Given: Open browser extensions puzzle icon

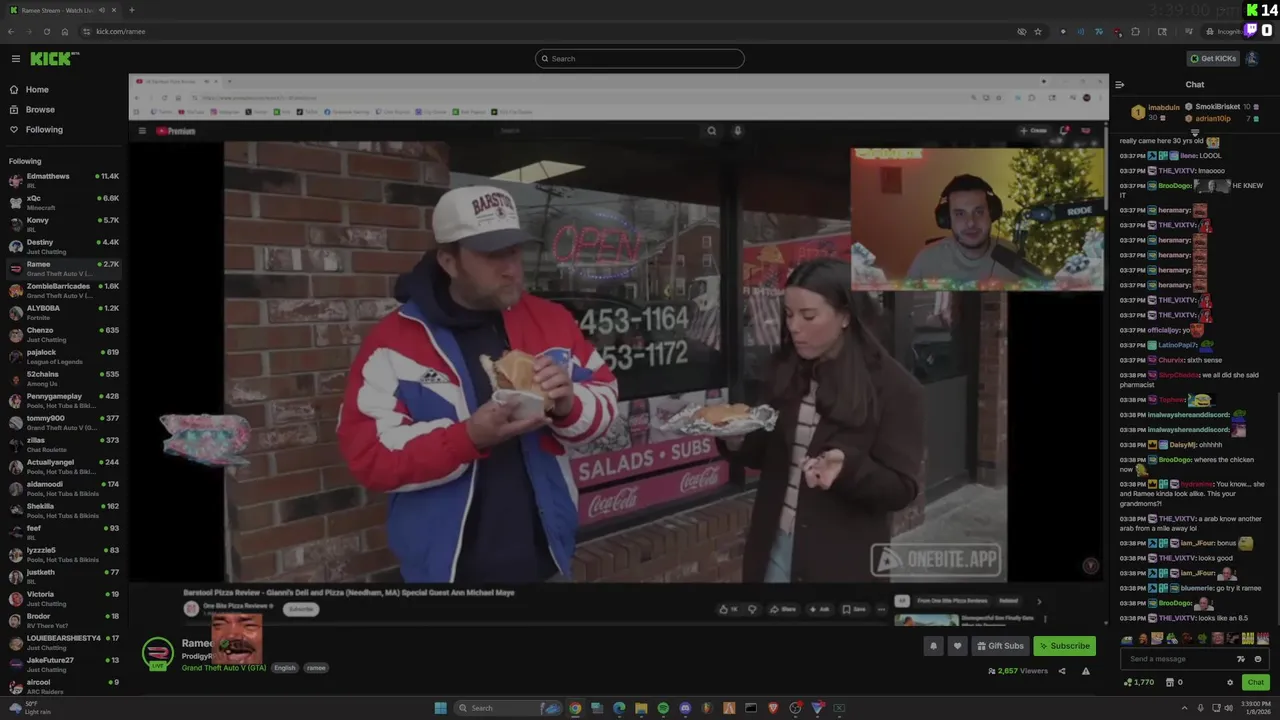Looking at the screenshot, I should pyautogui.click(x=1135, y=31).
